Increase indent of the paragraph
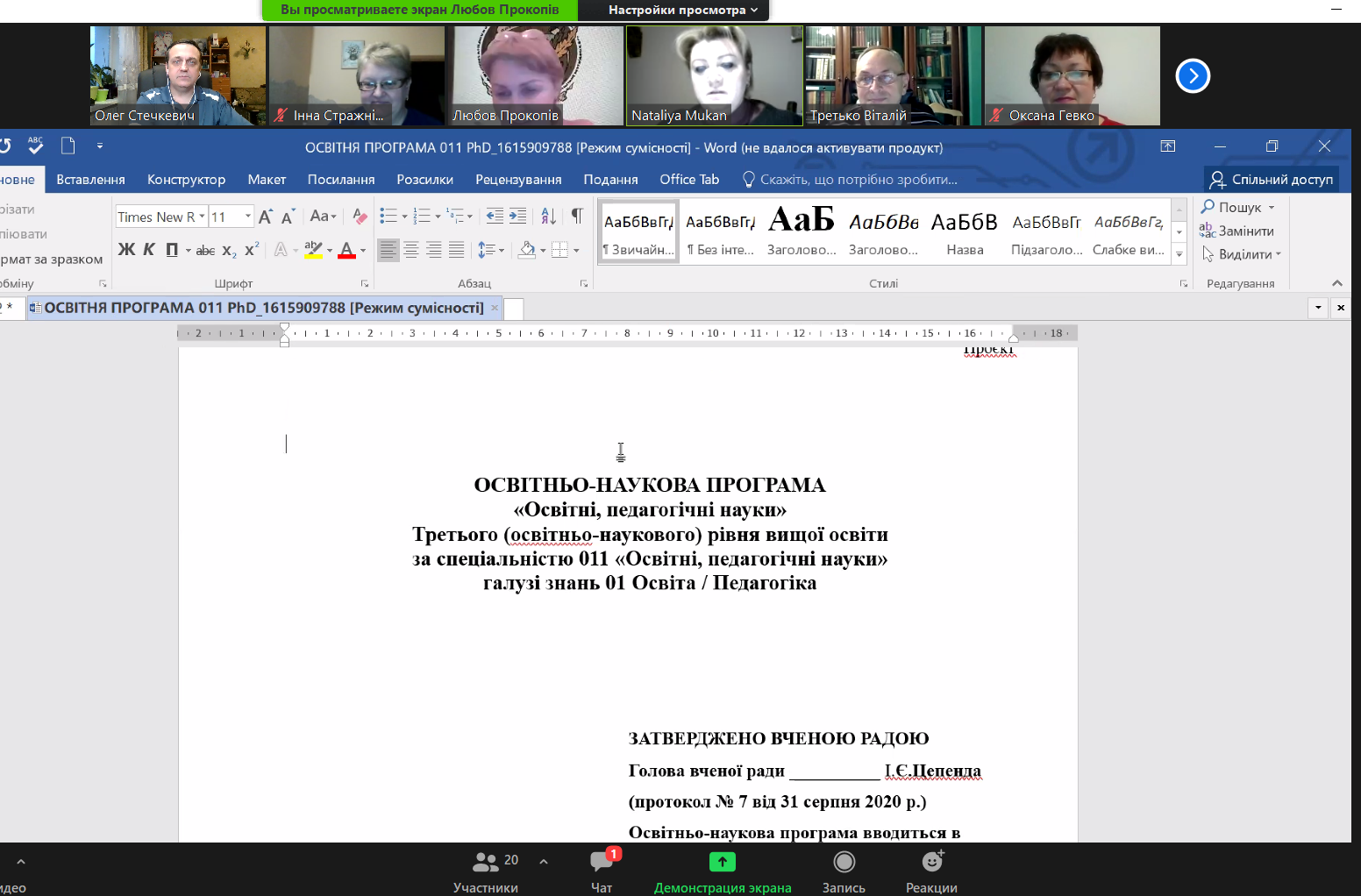The image size is (1361, 896). pos(518,216)
